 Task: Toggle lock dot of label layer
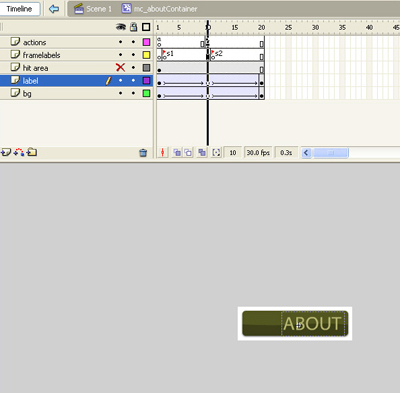[133, 80]
